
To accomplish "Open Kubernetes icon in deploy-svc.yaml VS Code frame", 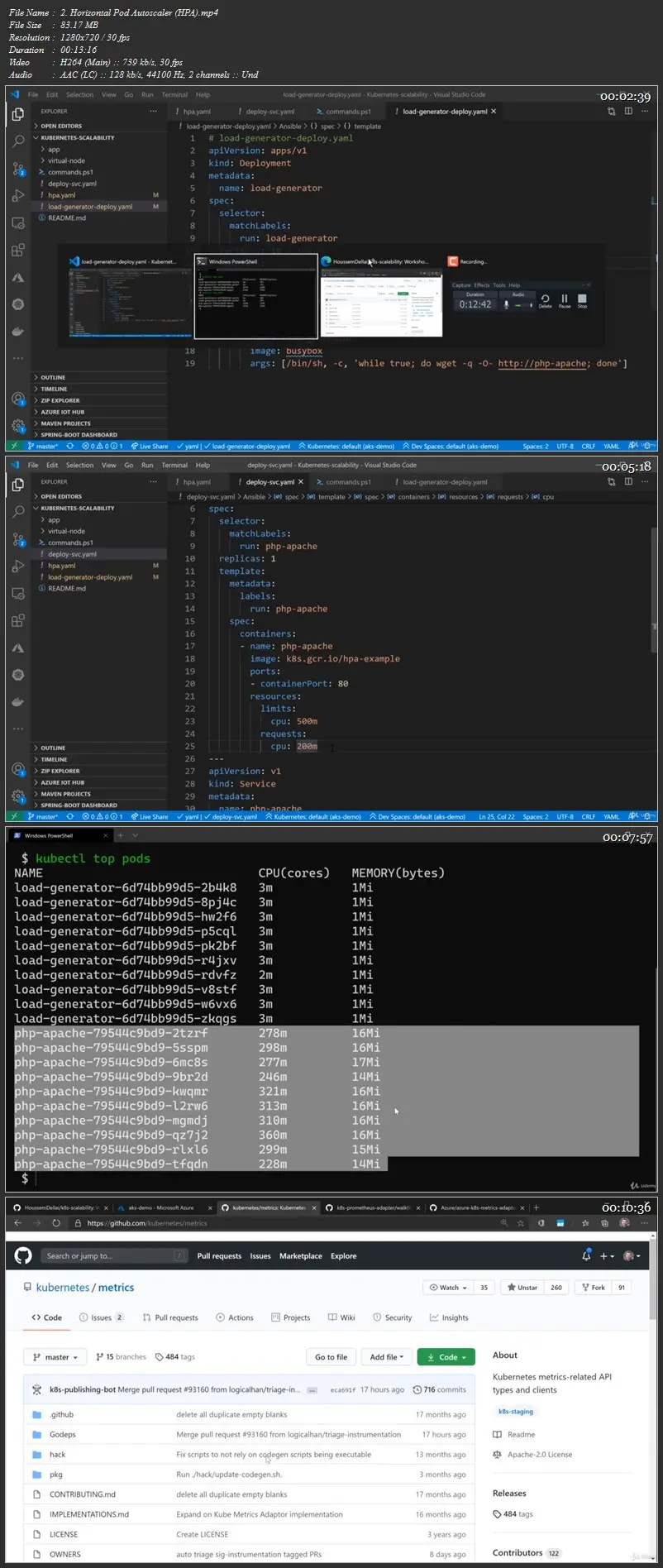I will (x=18, y=675).
